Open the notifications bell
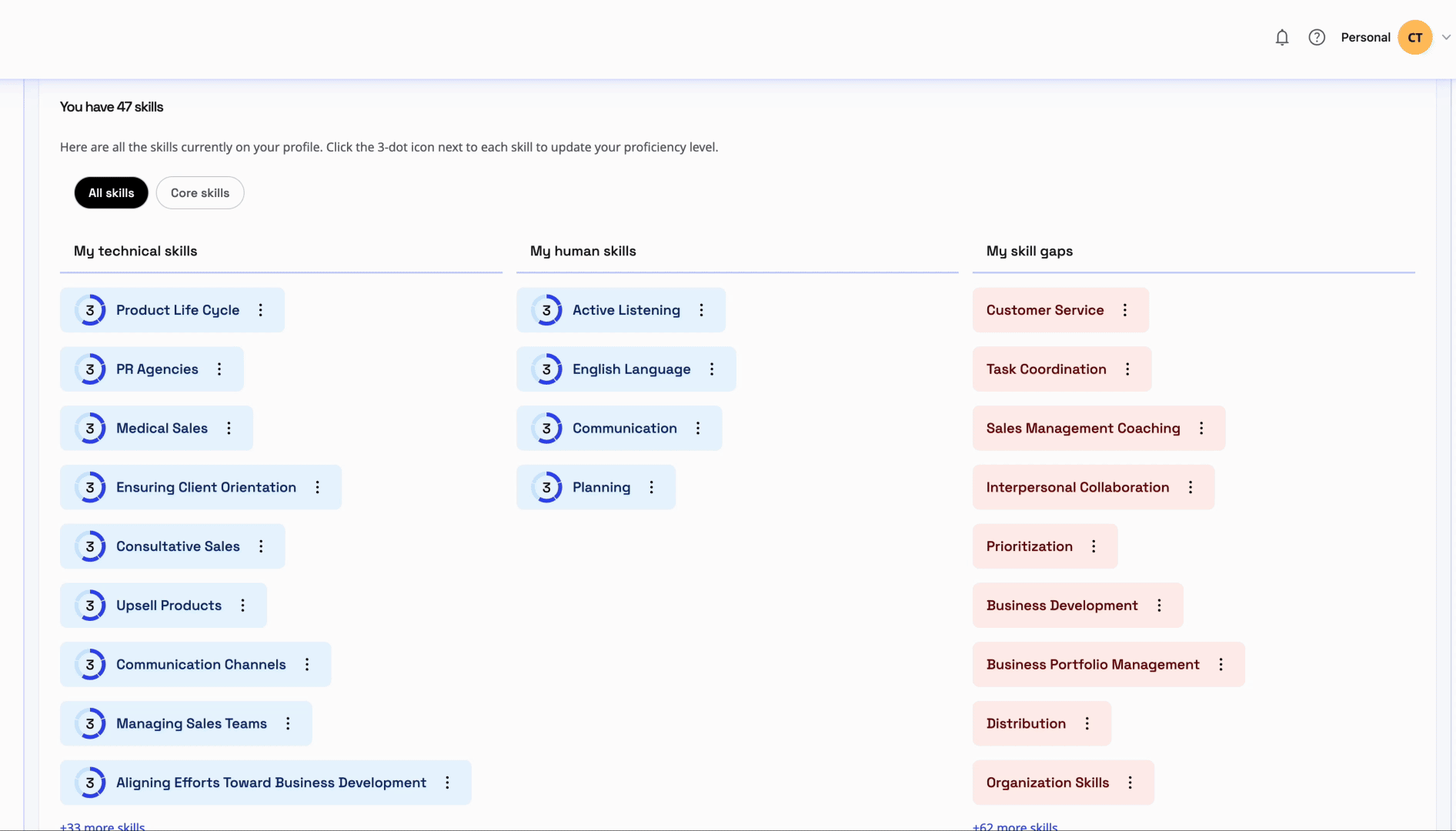The image size is (1456, 831). coord(1282,38)
